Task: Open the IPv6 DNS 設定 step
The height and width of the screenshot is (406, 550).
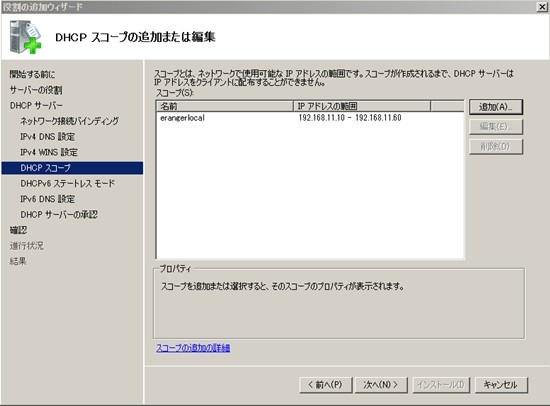Action: click(x=47, y=199)
